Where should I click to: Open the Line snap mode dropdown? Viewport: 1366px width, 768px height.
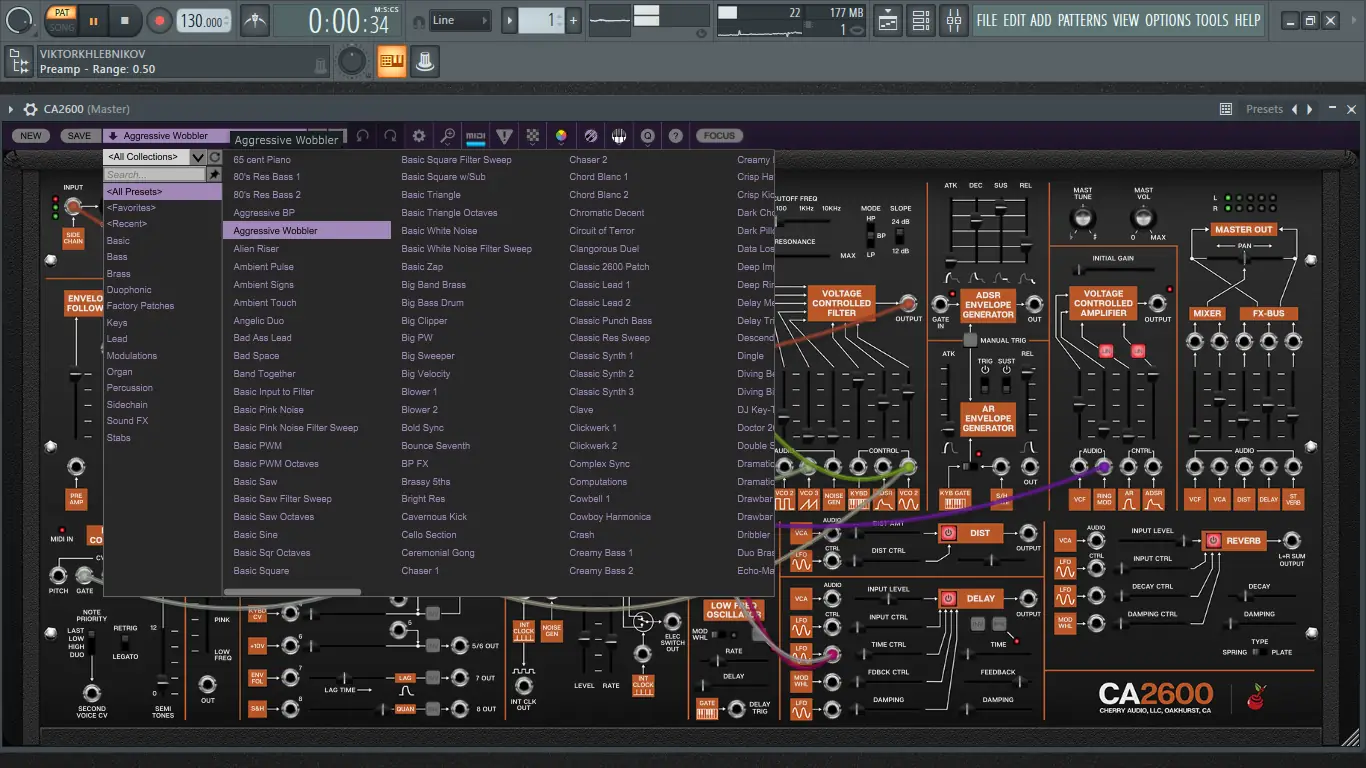(x=461, y=20)
